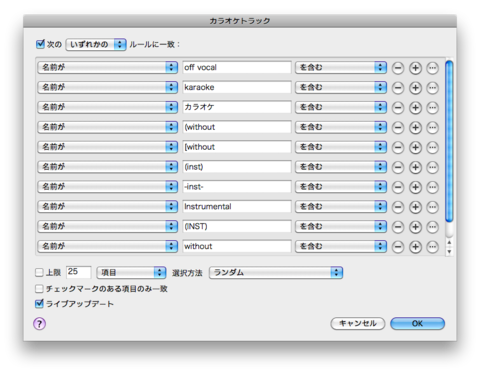Click ellipsis icon on the 'karaoke' row
The width and height of the screenshot is (480, 373).
[432, 88]
